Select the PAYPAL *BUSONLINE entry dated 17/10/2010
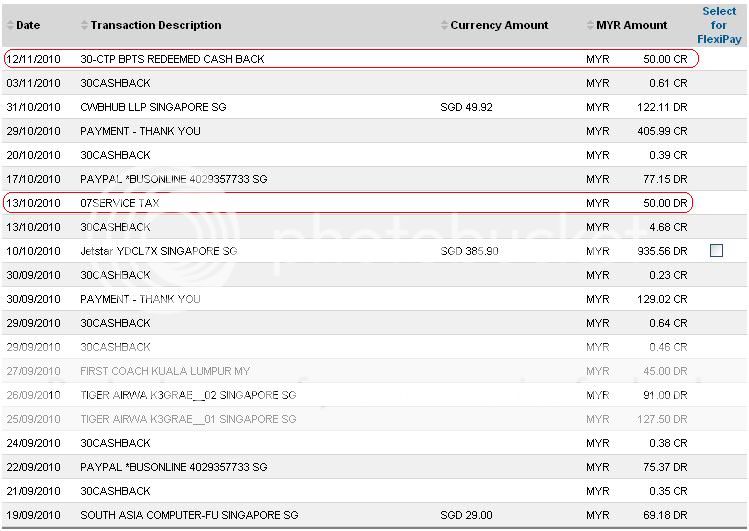This screenshot has width=749, height=531. [173, 179]
